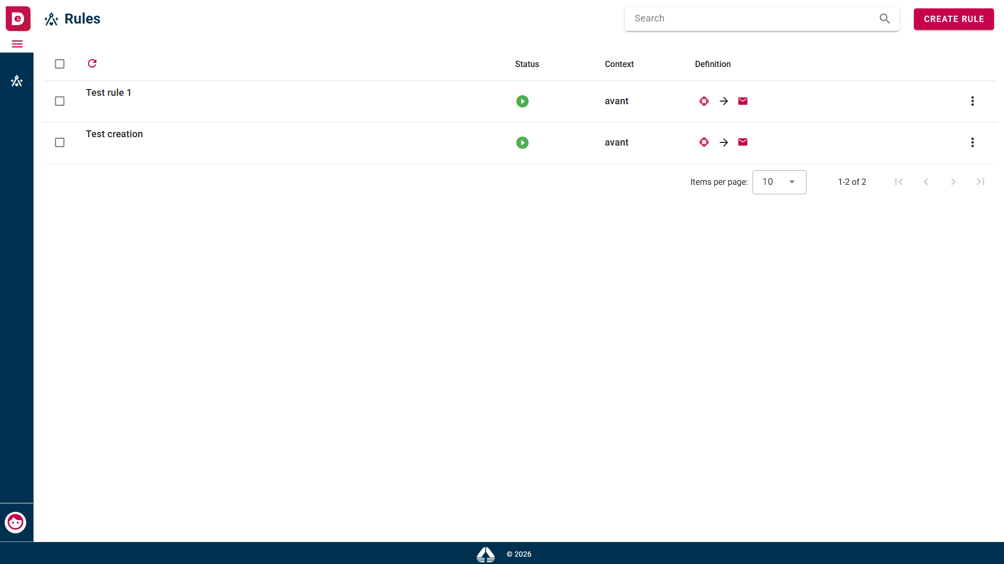Open the three-dot menu for Test creation
Viewport: 1004px width, 564px height.
[x=972, y=143]
